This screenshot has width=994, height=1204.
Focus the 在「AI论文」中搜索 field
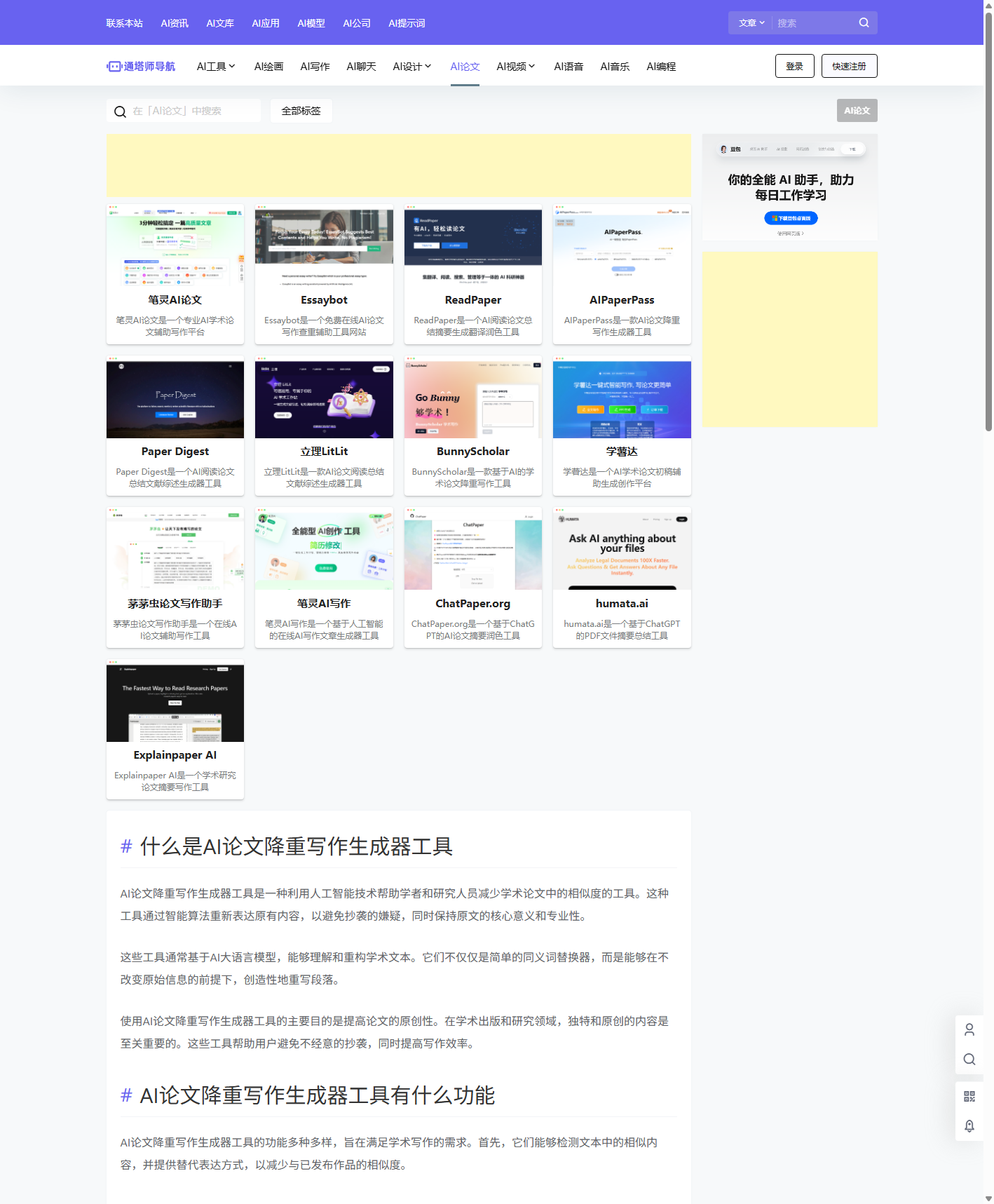184,111
